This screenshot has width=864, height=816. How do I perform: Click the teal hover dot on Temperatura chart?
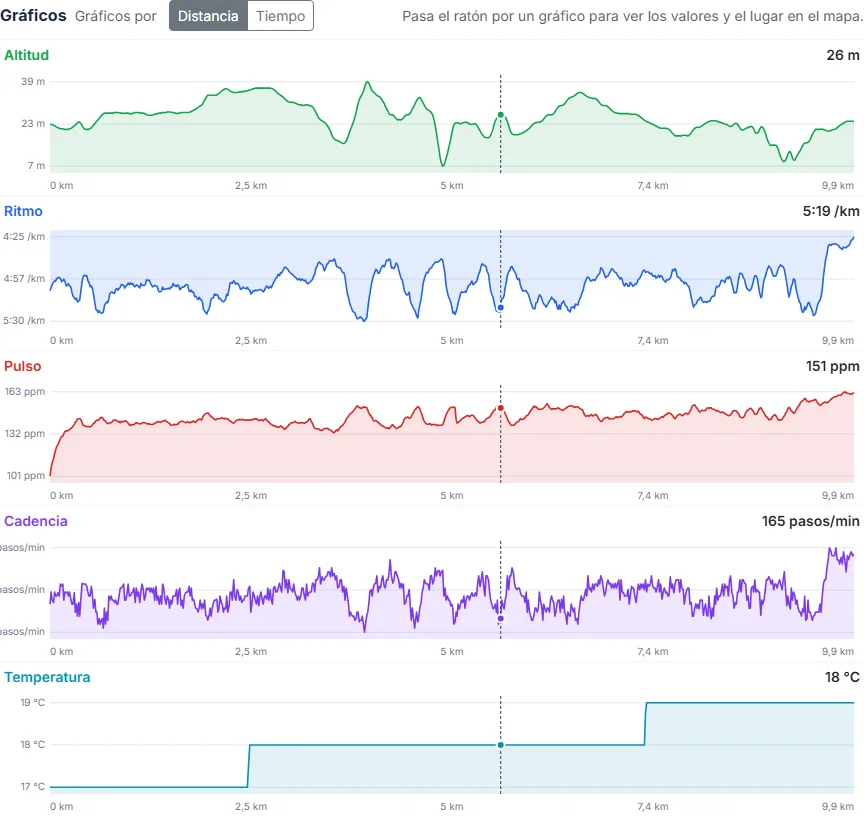501,745
